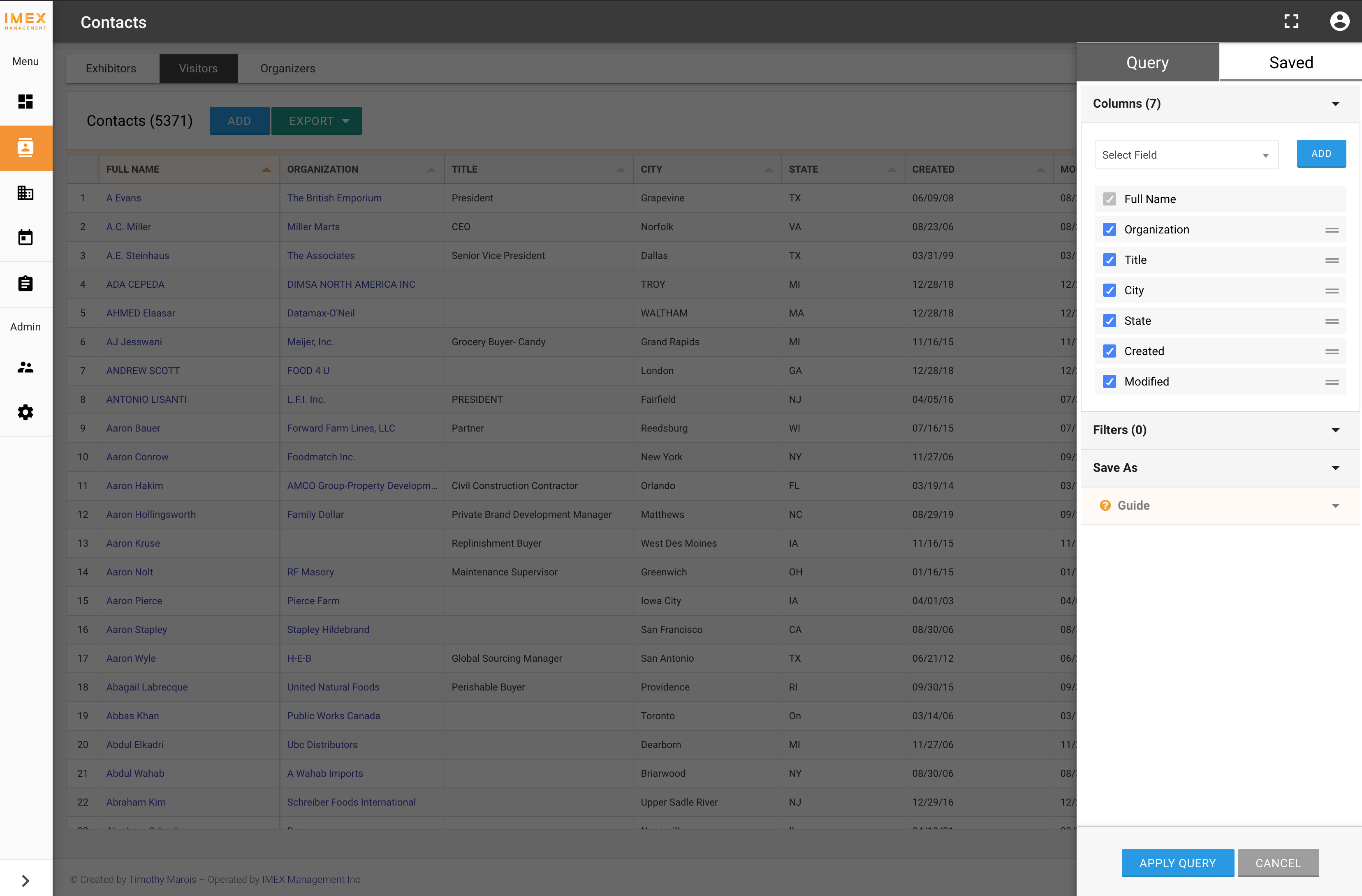Click the APPLY QUERY button
Screen dimensions: 1362x896
tap(1177, 863)
